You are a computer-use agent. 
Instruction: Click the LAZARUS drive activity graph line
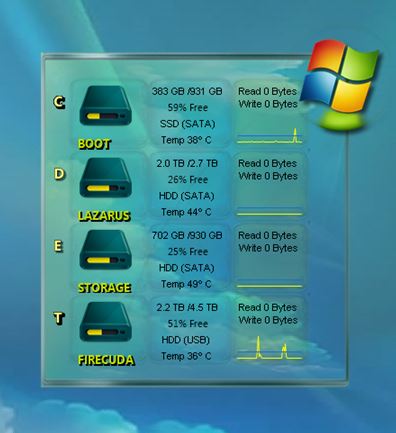click(269, 213)
